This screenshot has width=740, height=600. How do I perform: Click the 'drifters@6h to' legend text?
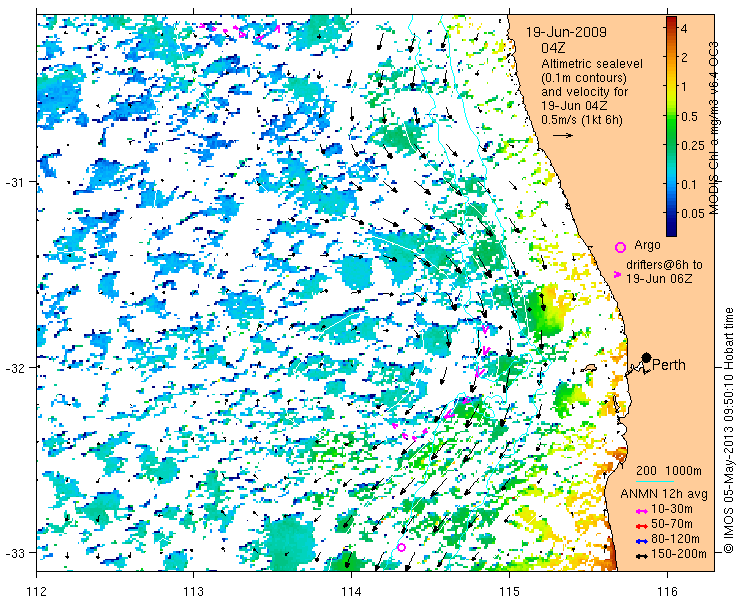click(x=664, y=265)
